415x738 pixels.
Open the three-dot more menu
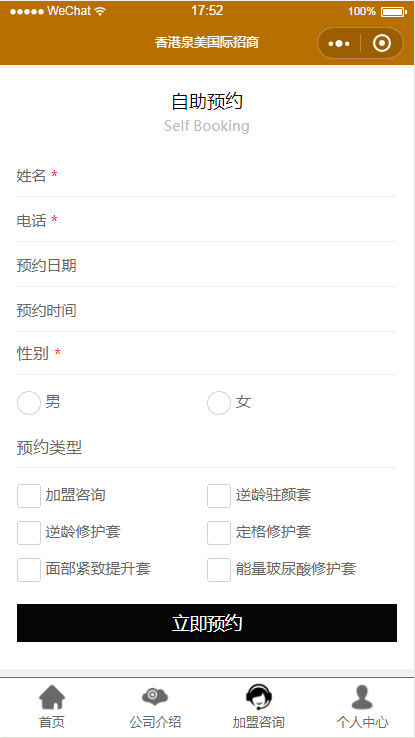point(339,43)
